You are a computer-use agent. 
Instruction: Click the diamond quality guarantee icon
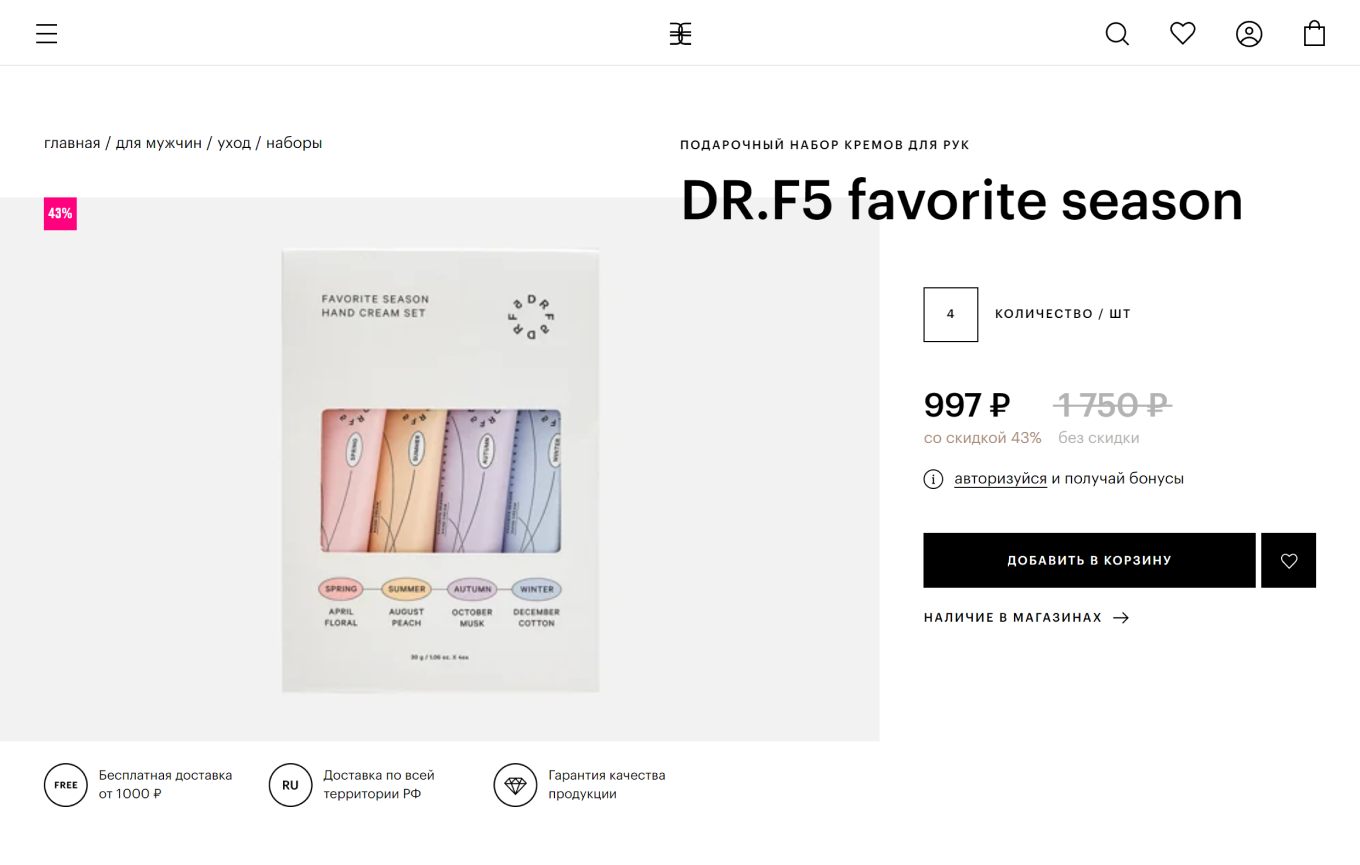[515, 785]
